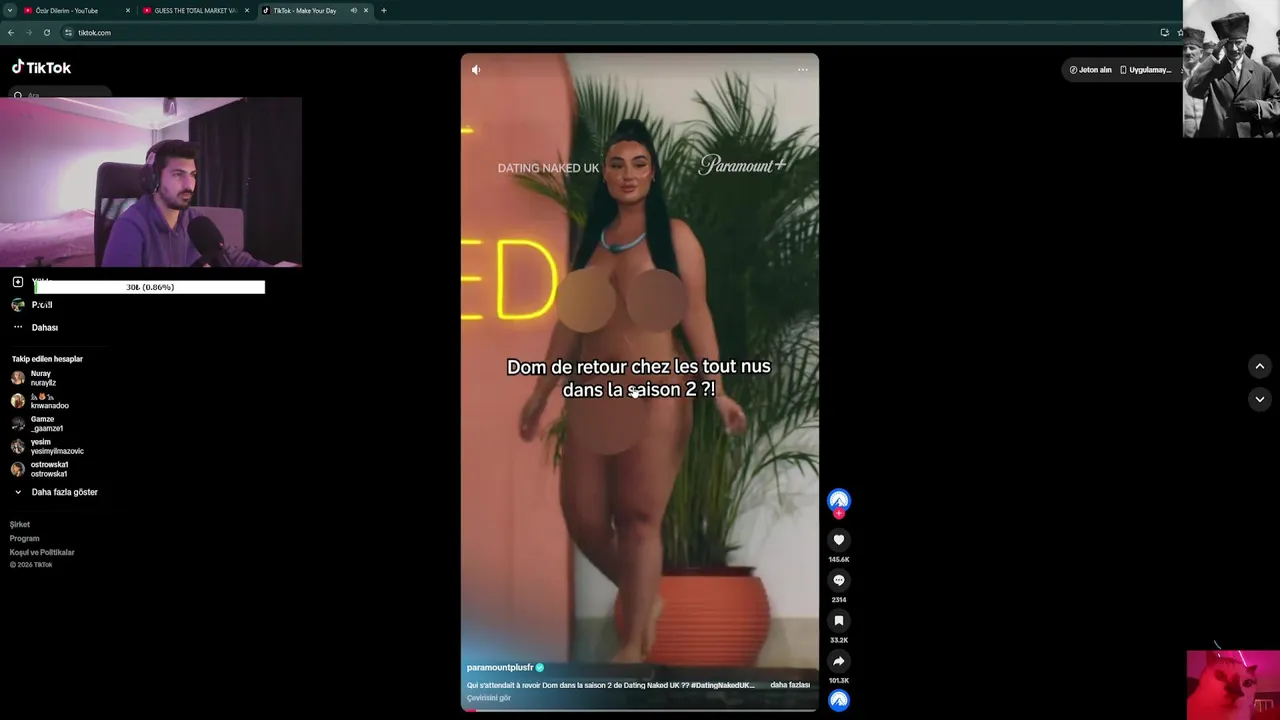
Task: Click the browser forward arrow
Action: pyautogui.click(x=29, y=33)
